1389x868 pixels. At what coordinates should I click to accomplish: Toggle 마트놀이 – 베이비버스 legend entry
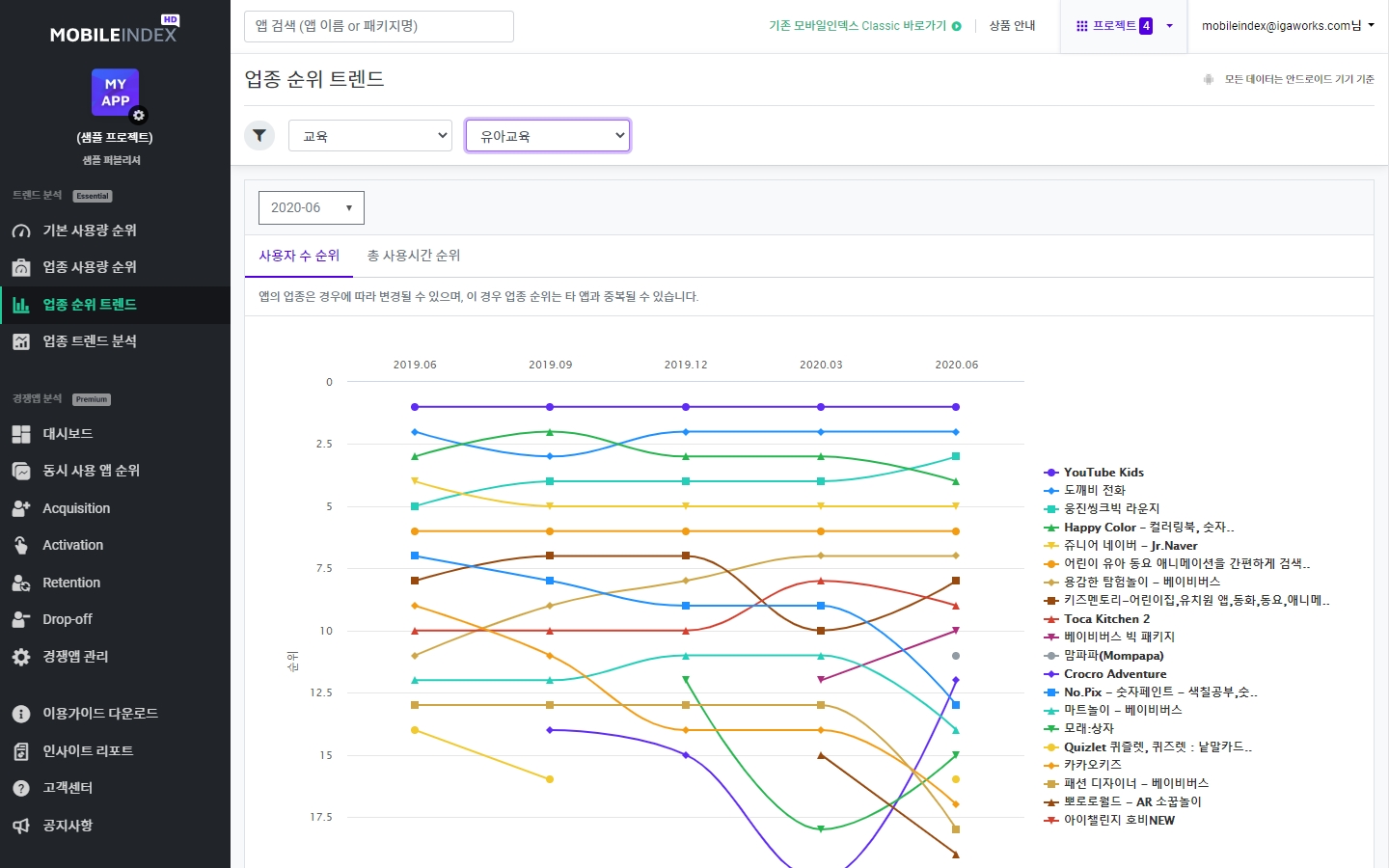(1113, 710)
